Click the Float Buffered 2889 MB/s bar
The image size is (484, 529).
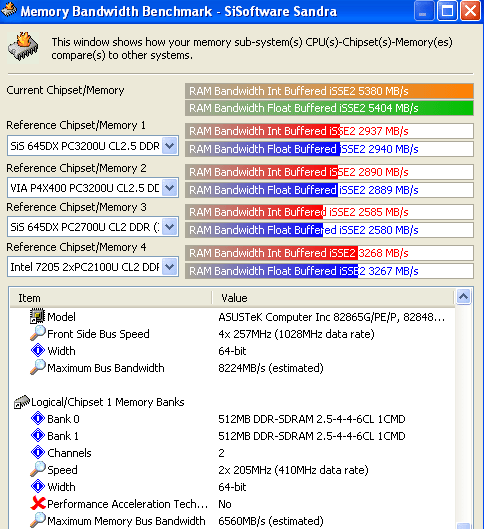(x=329, y=190)
